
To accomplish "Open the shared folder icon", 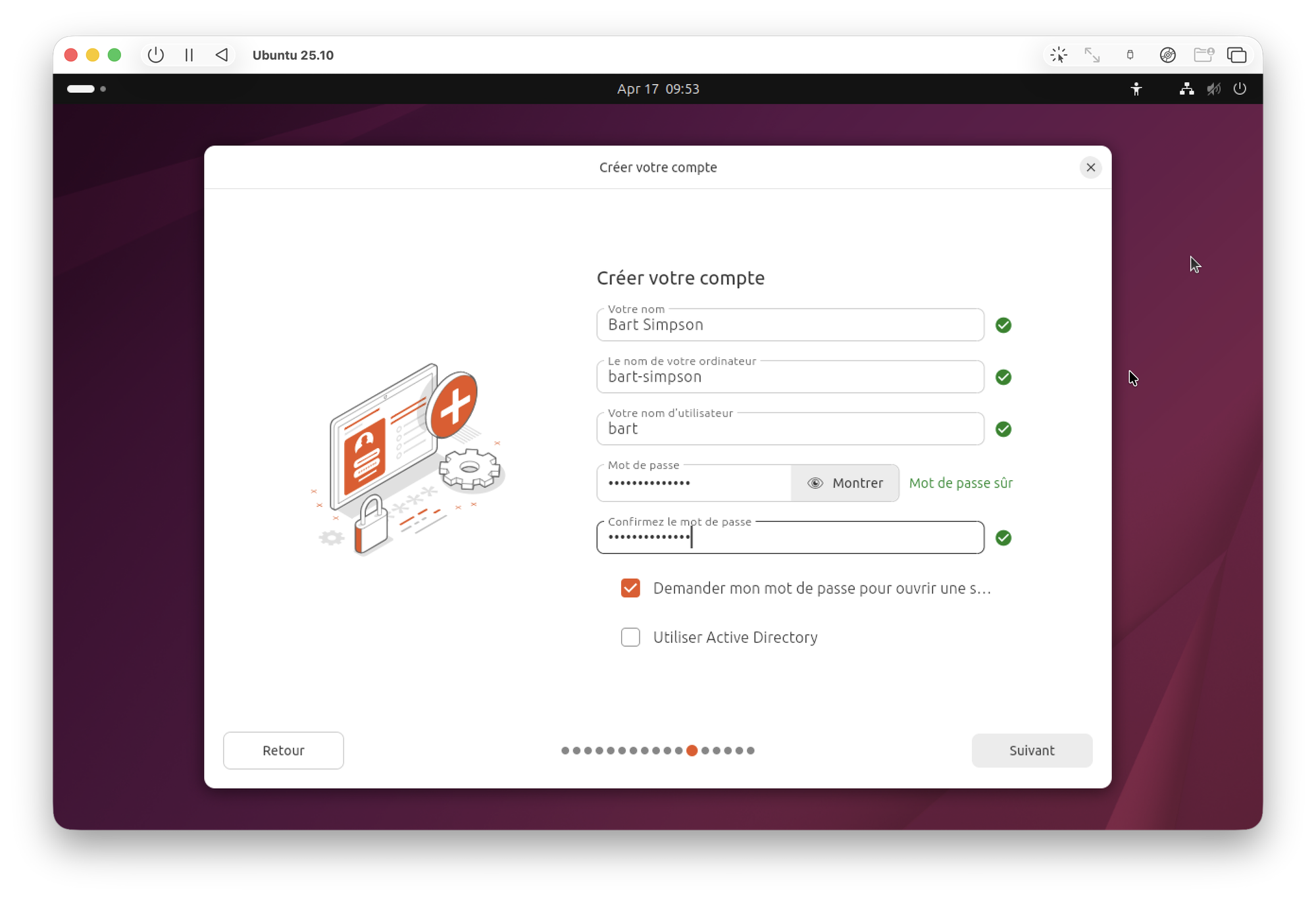I will click(1203, 55).
